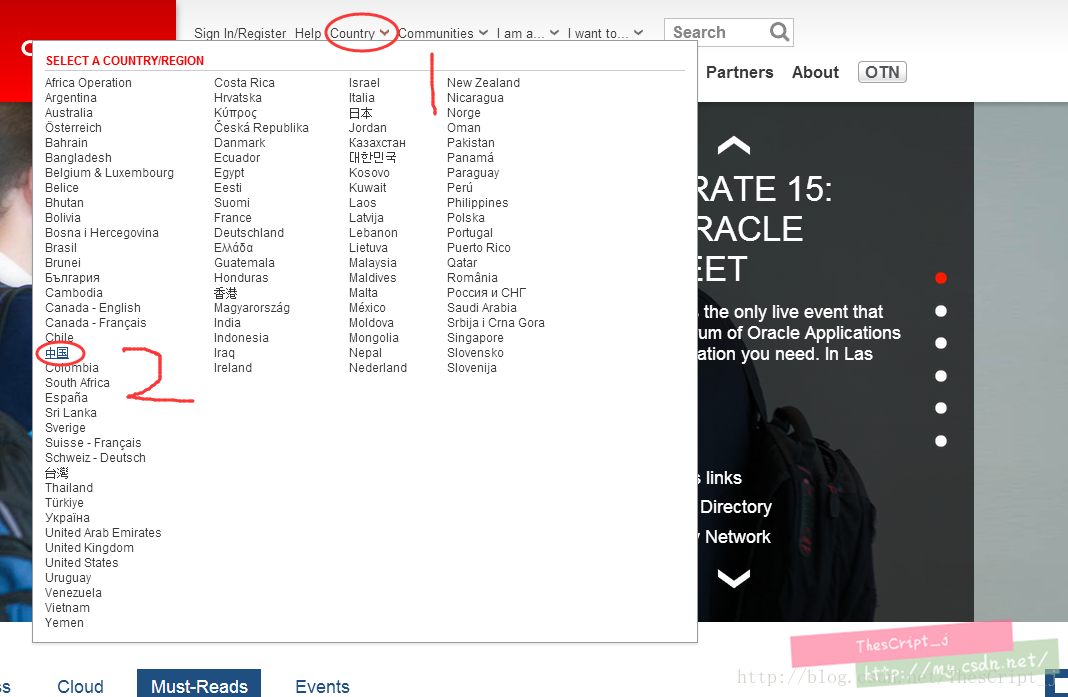Select Schweiz - Deutsch

[x=95, y=458]
